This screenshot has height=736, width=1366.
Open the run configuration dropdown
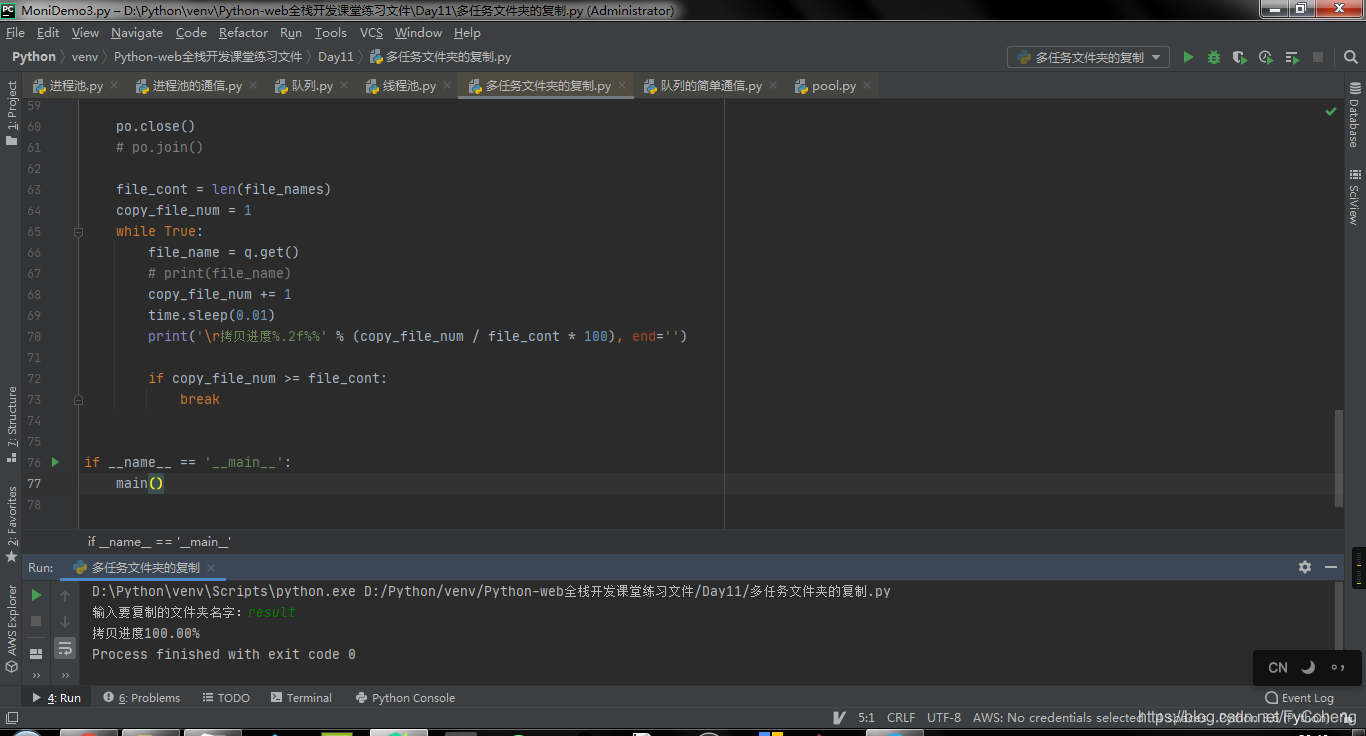point(1088,57)
